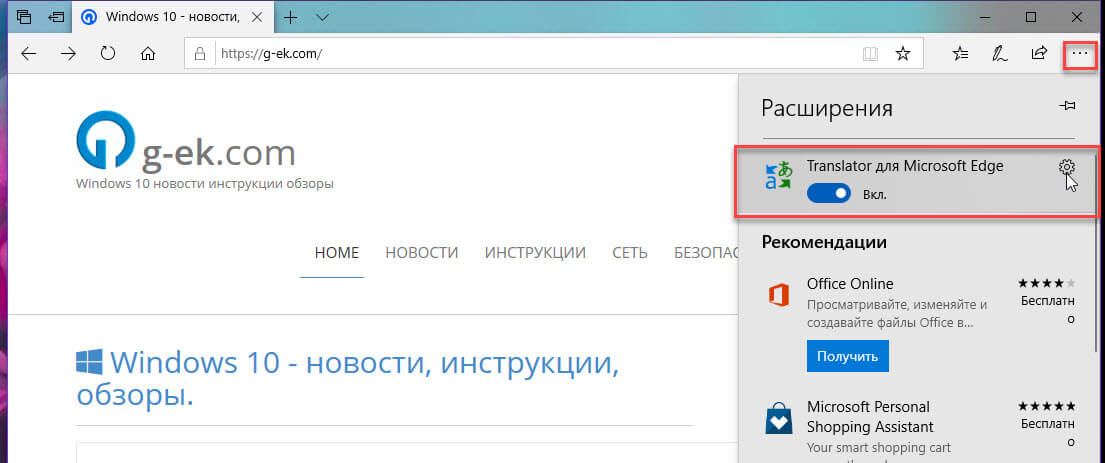Go forward with the forward arrow

[x=68, y=54]
